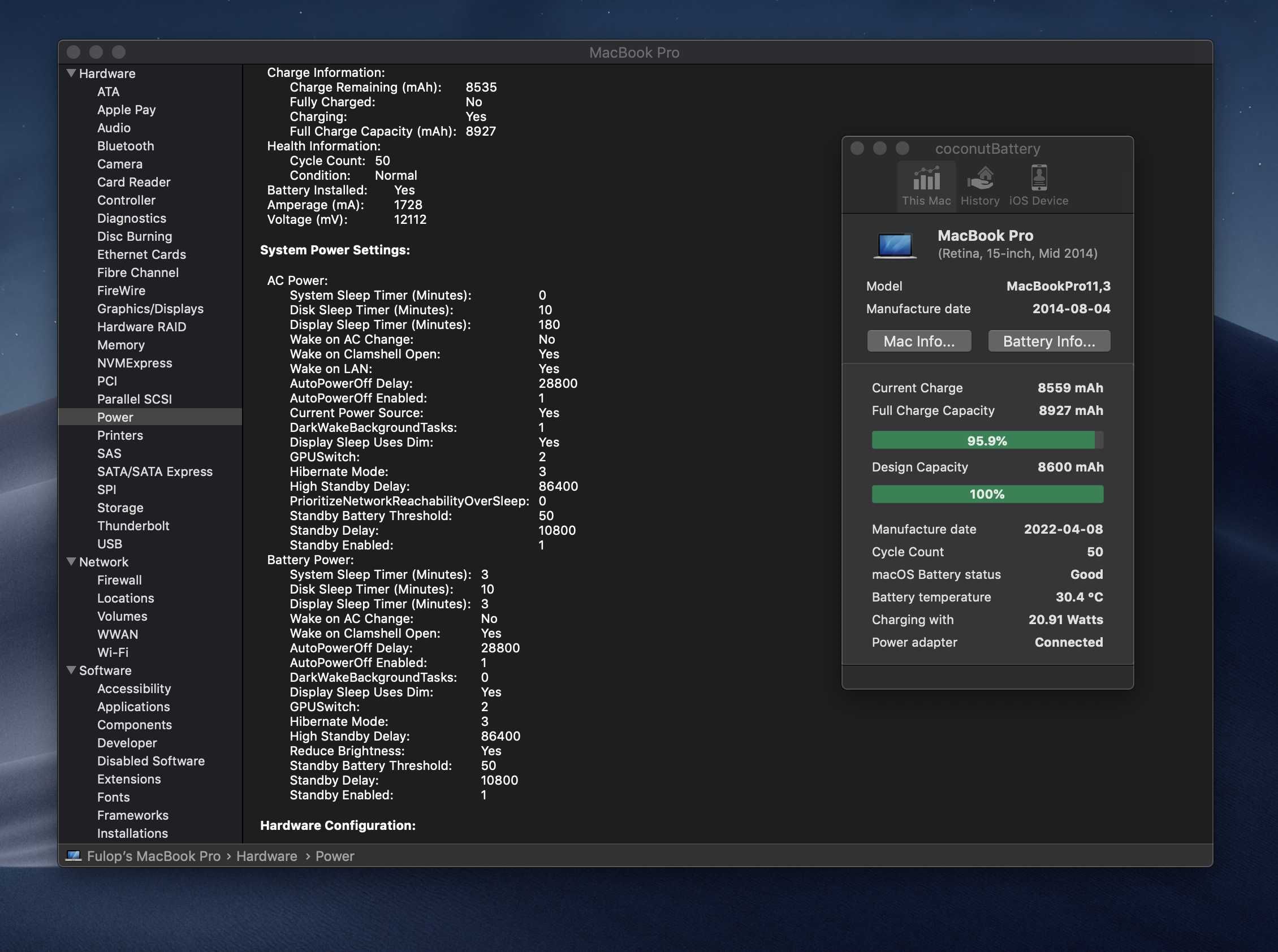
Task: Click the Mac Info... button
Action: pos(919,341)
